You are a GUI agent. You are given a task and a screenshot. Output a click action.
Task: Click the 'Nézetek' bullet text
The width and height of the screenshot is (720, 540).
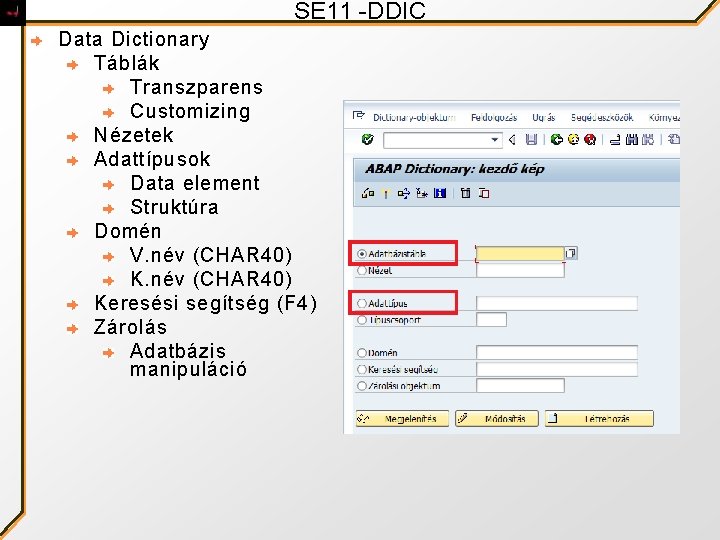tap(134, 135)
